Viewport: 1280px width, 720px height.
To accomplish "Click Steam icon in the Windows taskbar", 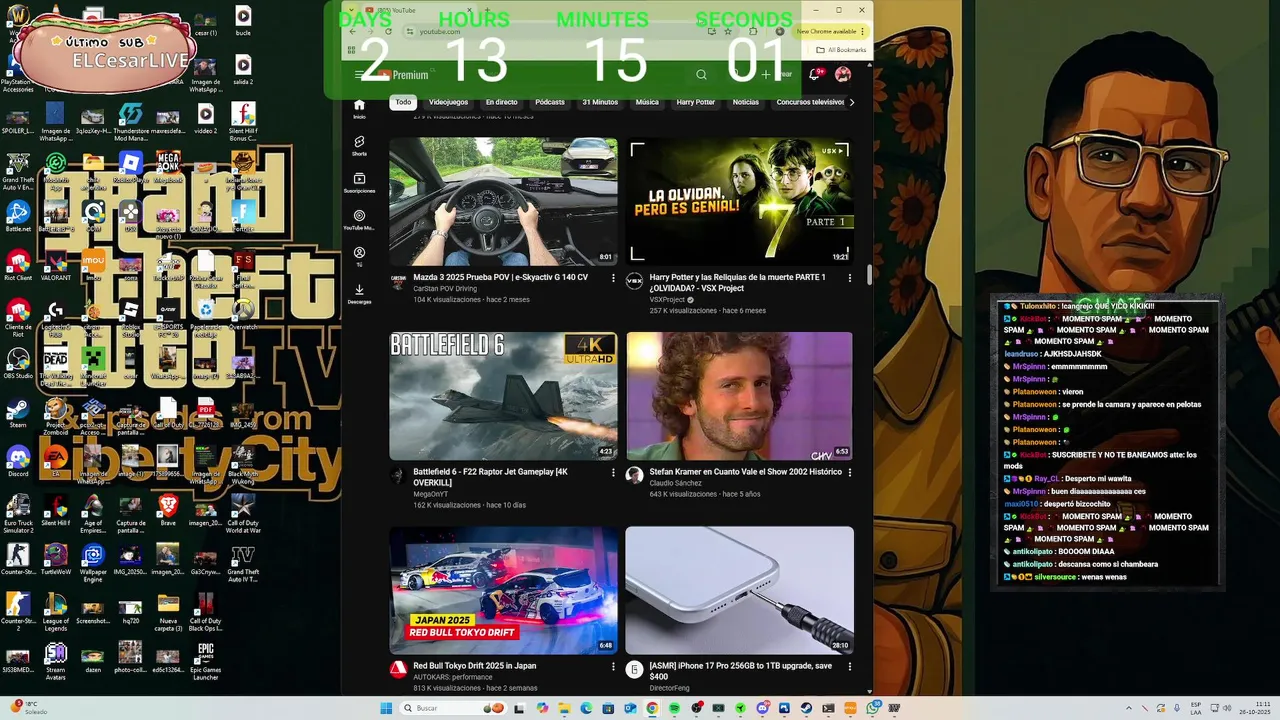I will (806, 708).
